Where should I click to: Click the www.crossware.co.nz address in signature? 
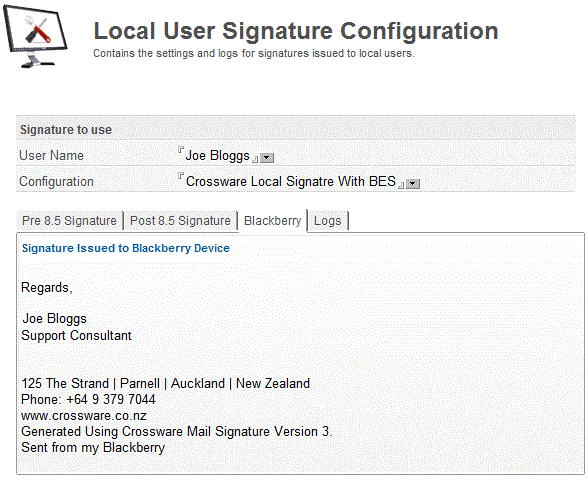point(84,416)
